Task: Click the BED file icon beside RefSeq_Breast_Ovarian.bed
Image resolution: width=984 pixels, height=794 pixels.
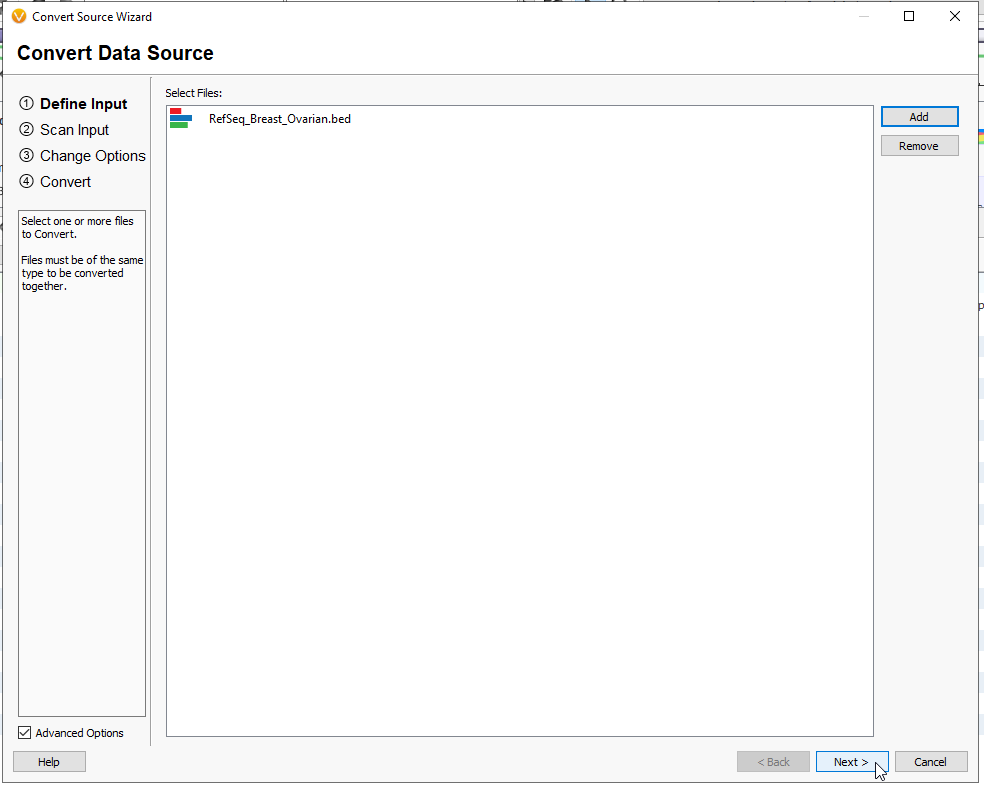Action: pyautogui.click(x=181, y=118)
